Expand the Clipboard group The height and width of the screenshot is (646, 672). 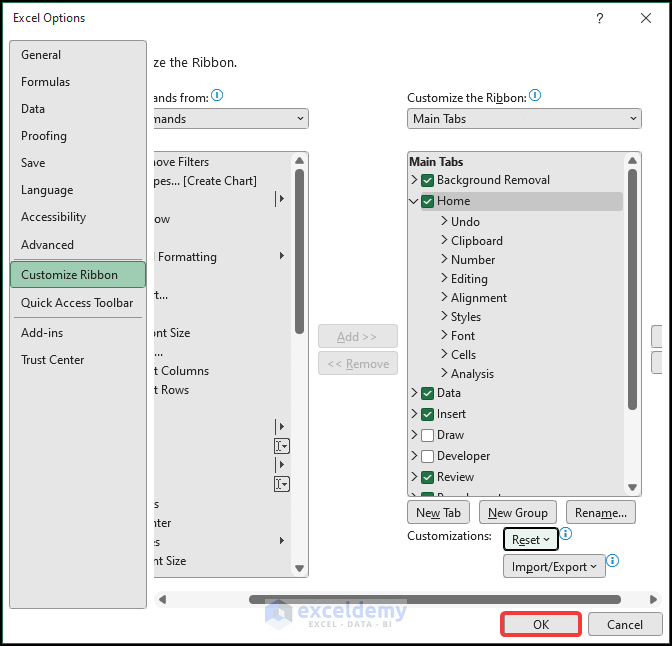[444, 241]
